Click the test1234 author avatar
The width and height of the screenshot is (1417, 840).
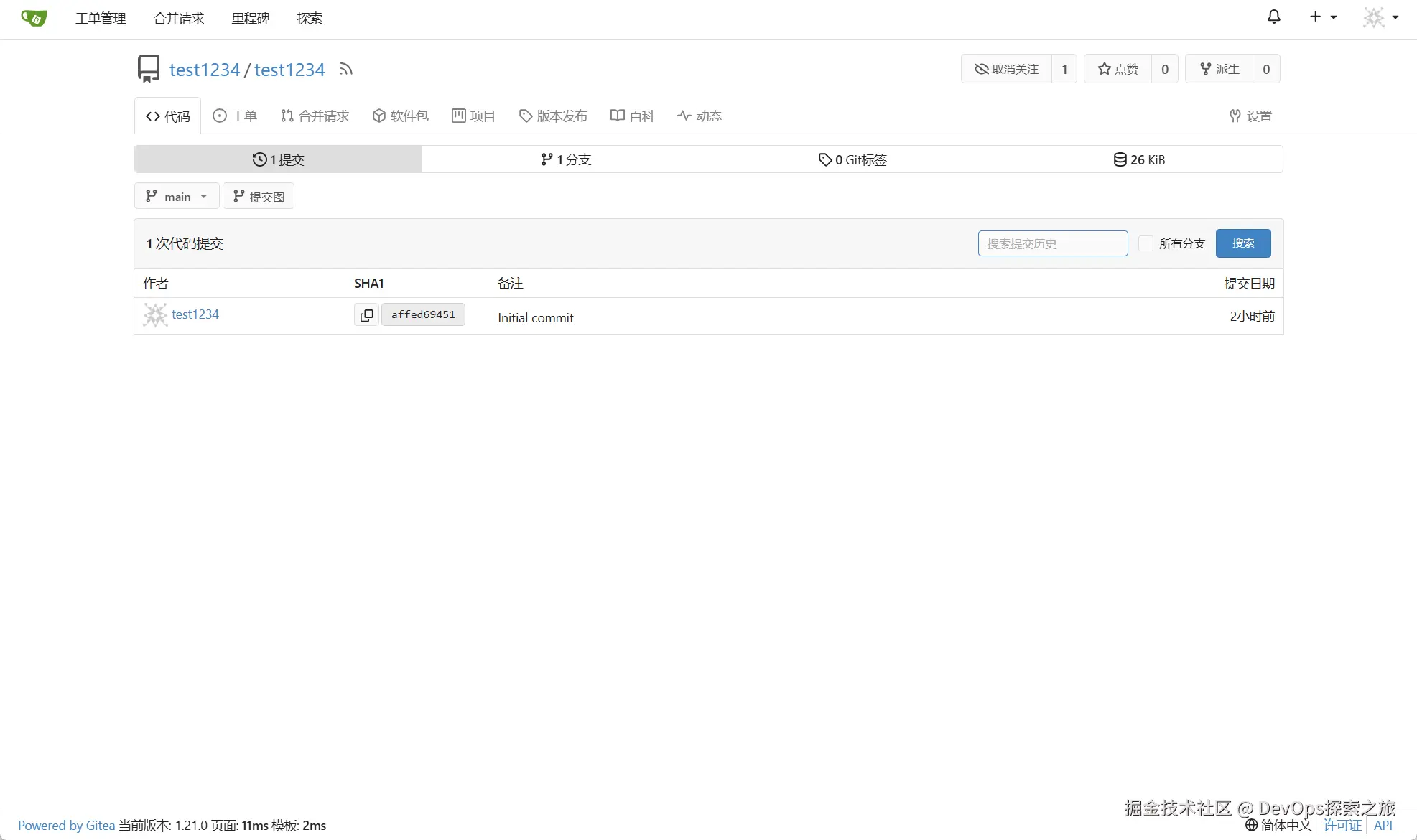point(155,314)
